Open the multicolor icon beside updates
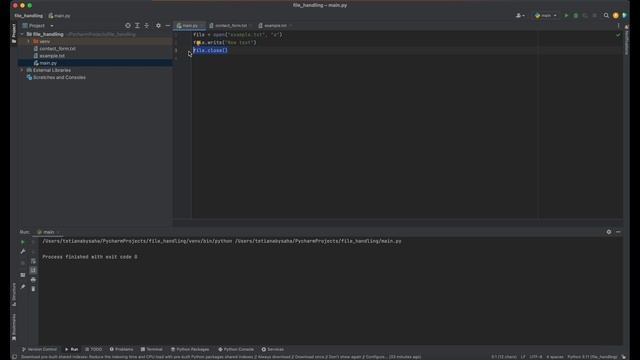 click(x=624, y=16)
